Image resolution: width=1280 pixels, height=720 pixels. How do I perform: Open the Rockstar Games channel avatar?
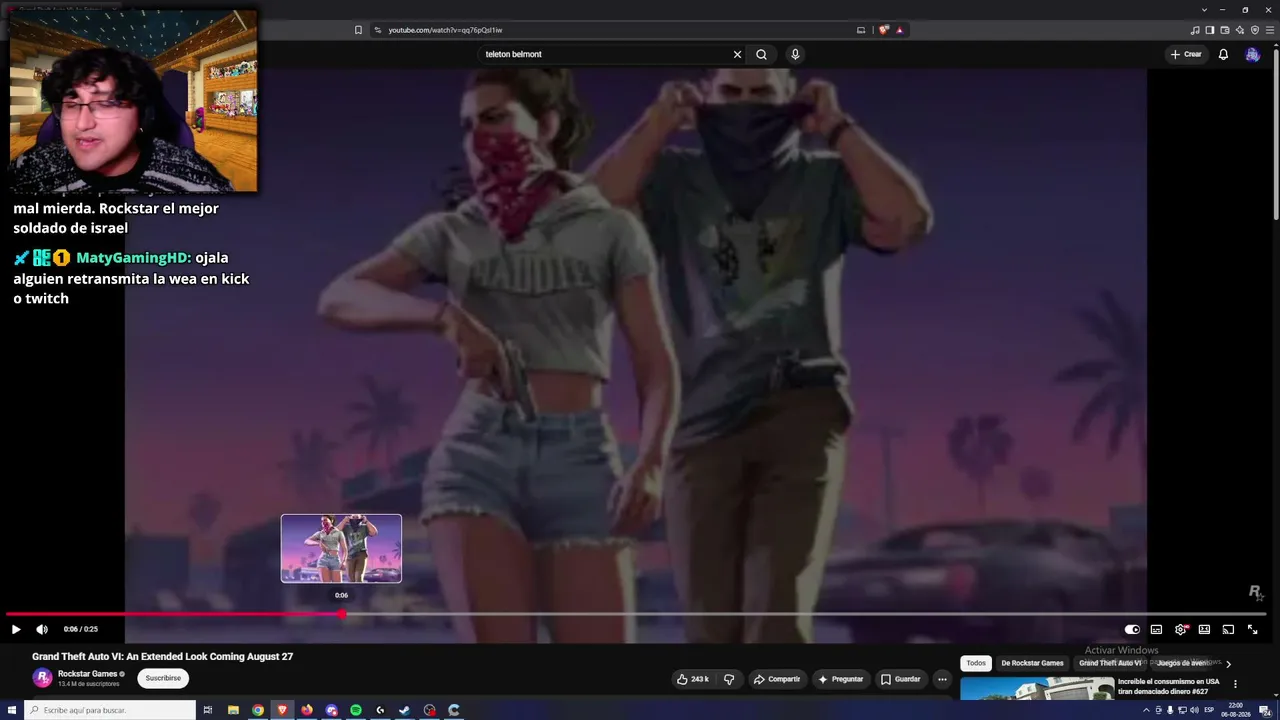click(x=42, y=678)
